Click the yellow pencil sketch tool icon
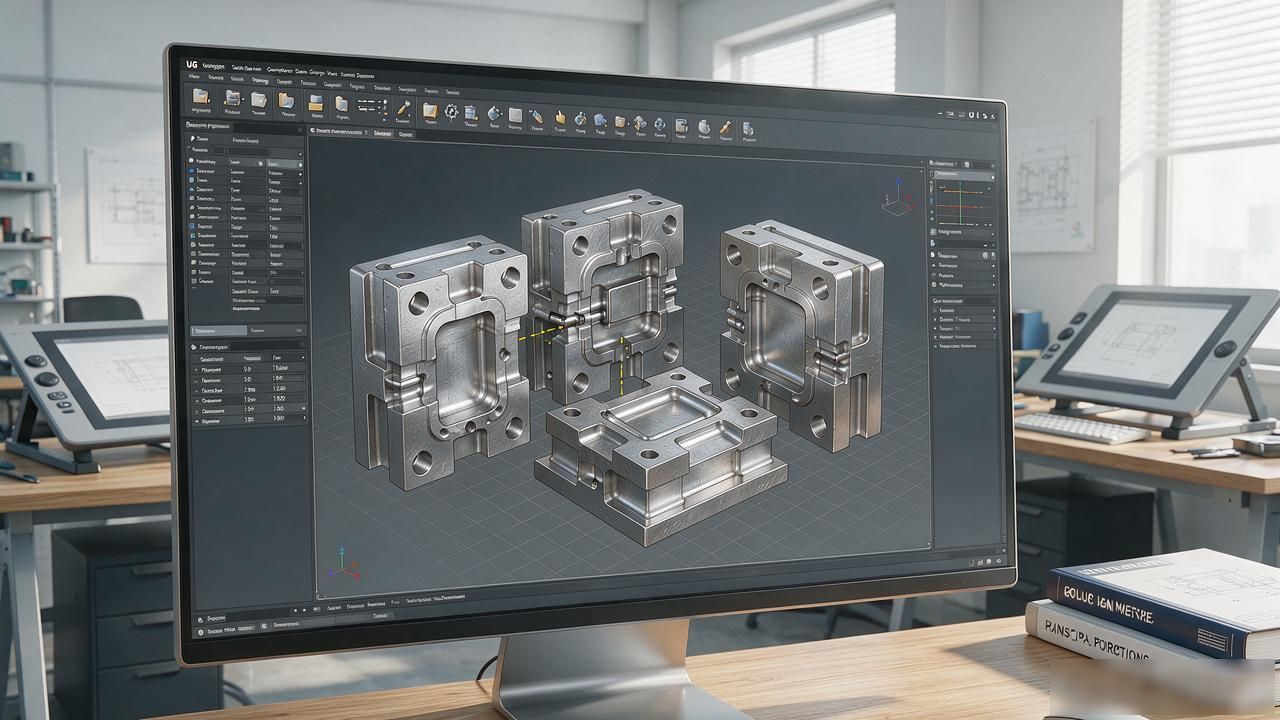The image size is (1280, 720). pos(404,107)
